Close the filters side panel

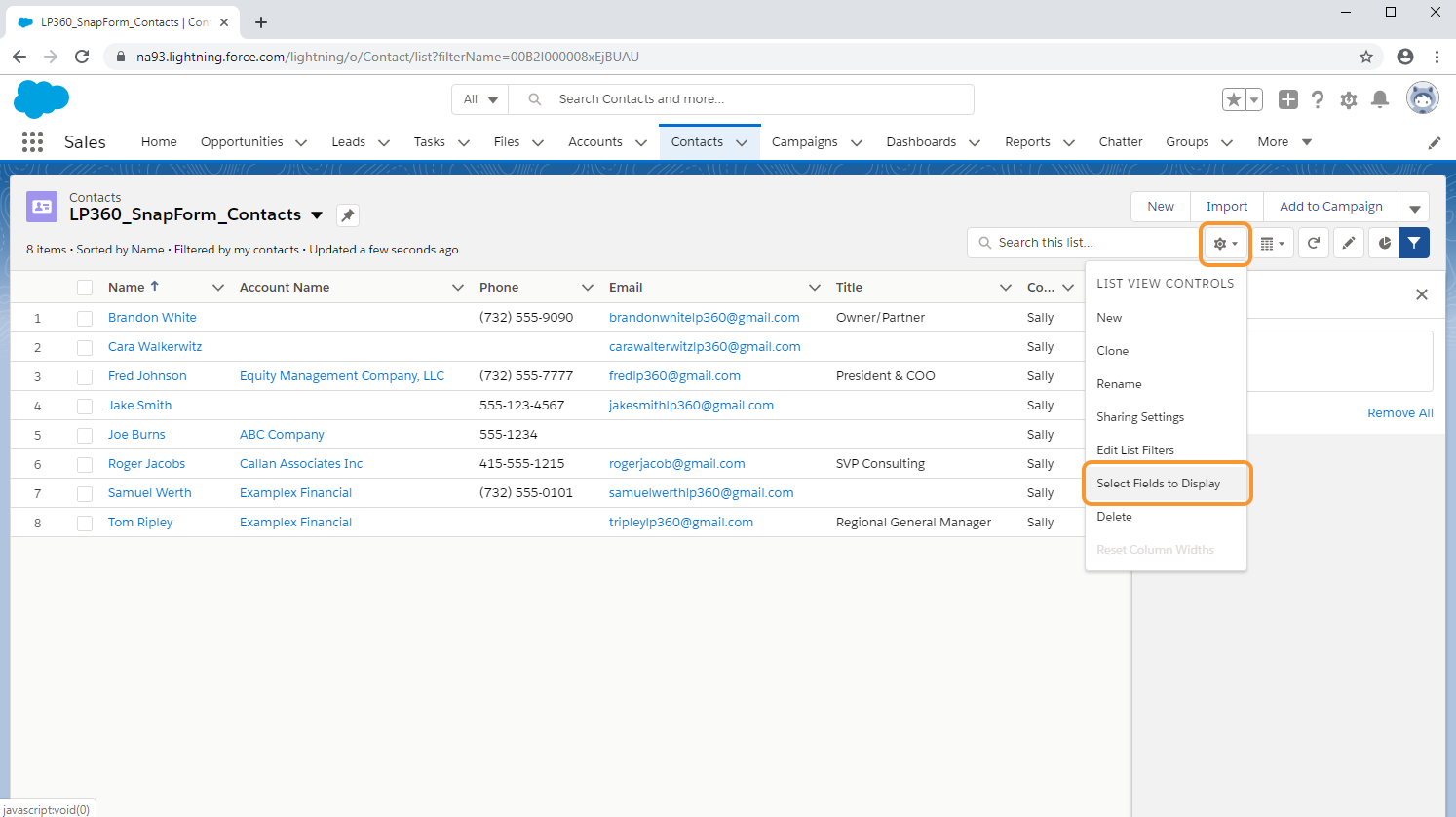(x=1422, y=294)
